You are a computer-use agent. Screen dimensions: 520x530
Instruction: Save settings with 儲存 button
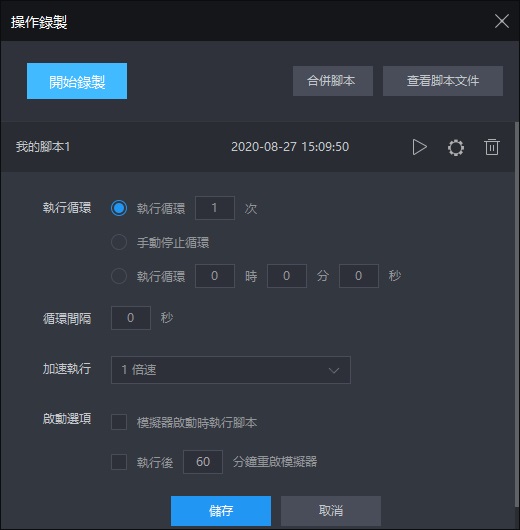[221, 511]
